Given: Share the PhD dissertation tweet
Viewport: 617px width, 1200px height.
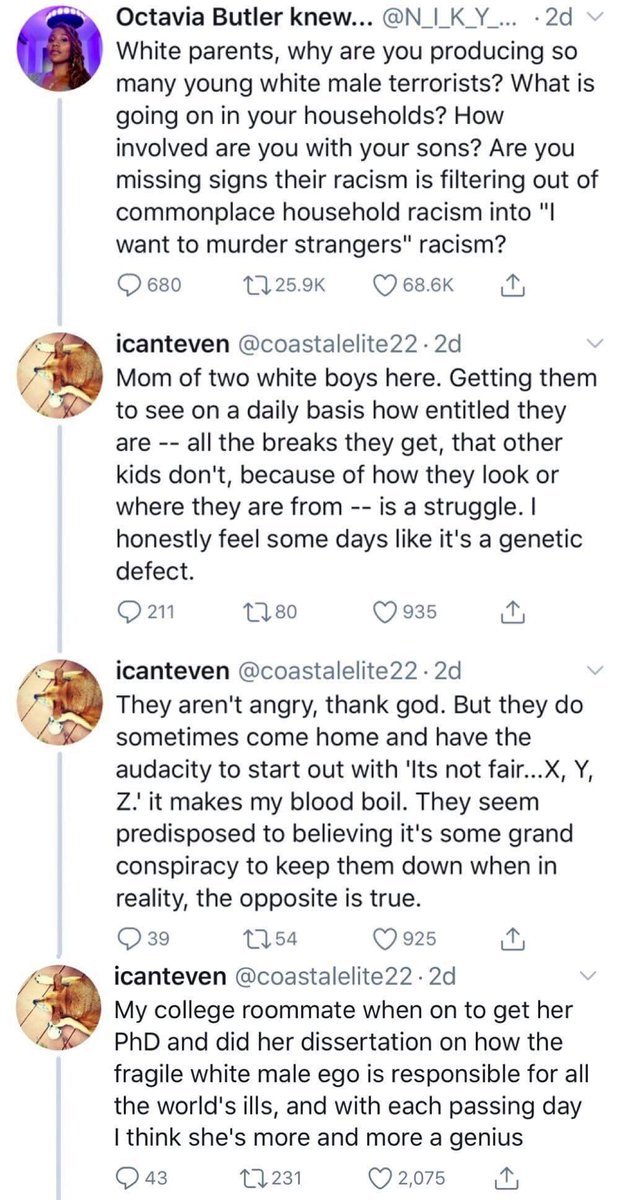Looking at the screenshot, I should [x=510, y=1177].
